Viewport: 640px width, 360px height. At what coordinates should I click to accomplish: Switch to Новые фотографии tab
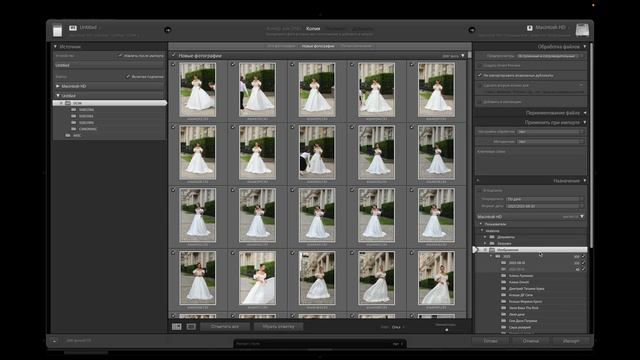click(318, 46)
